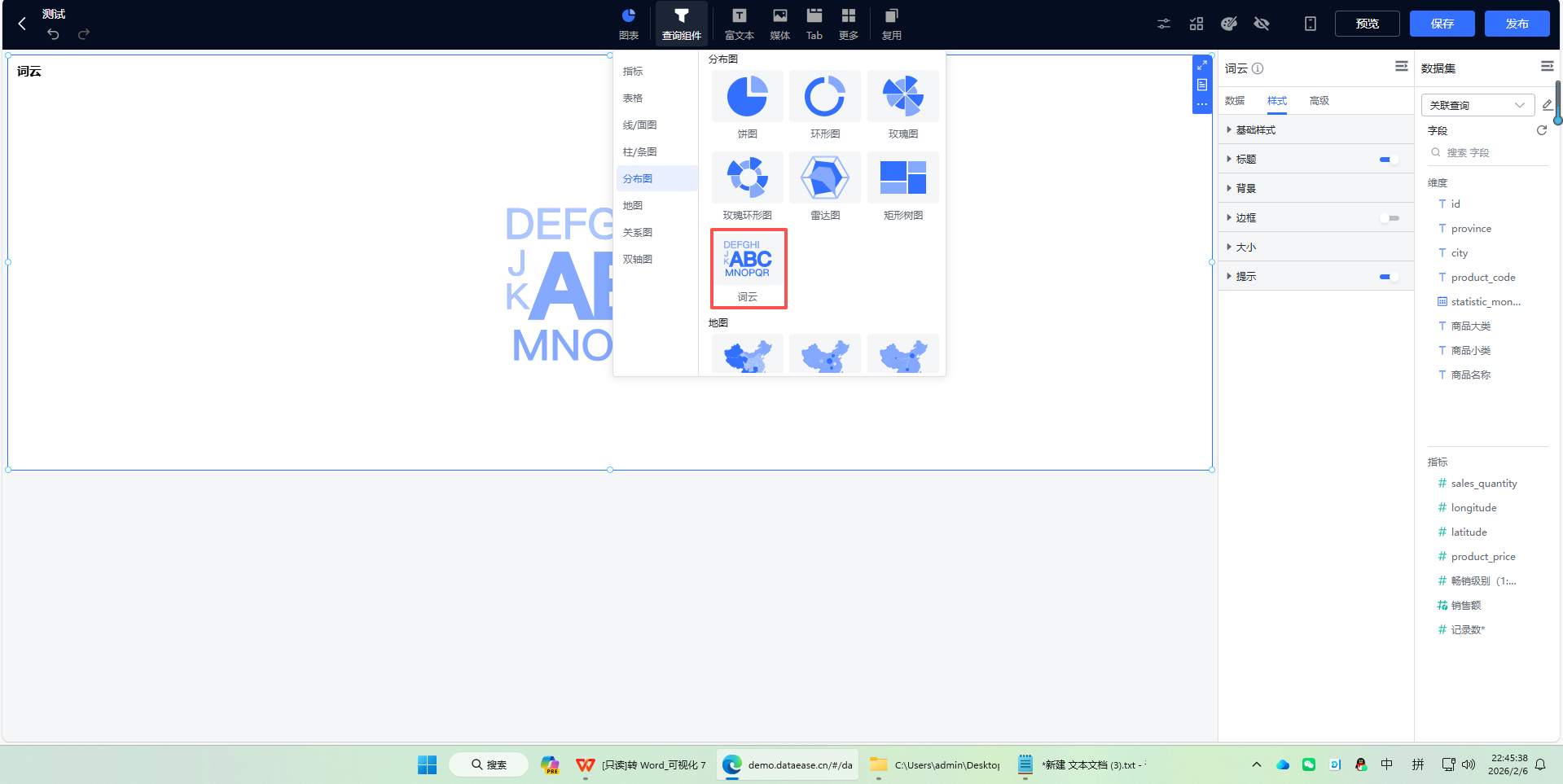Select the 饼图 pie chart thumbnail
Viewport: 1563px width, 784px height.
(x=747, y=96)
